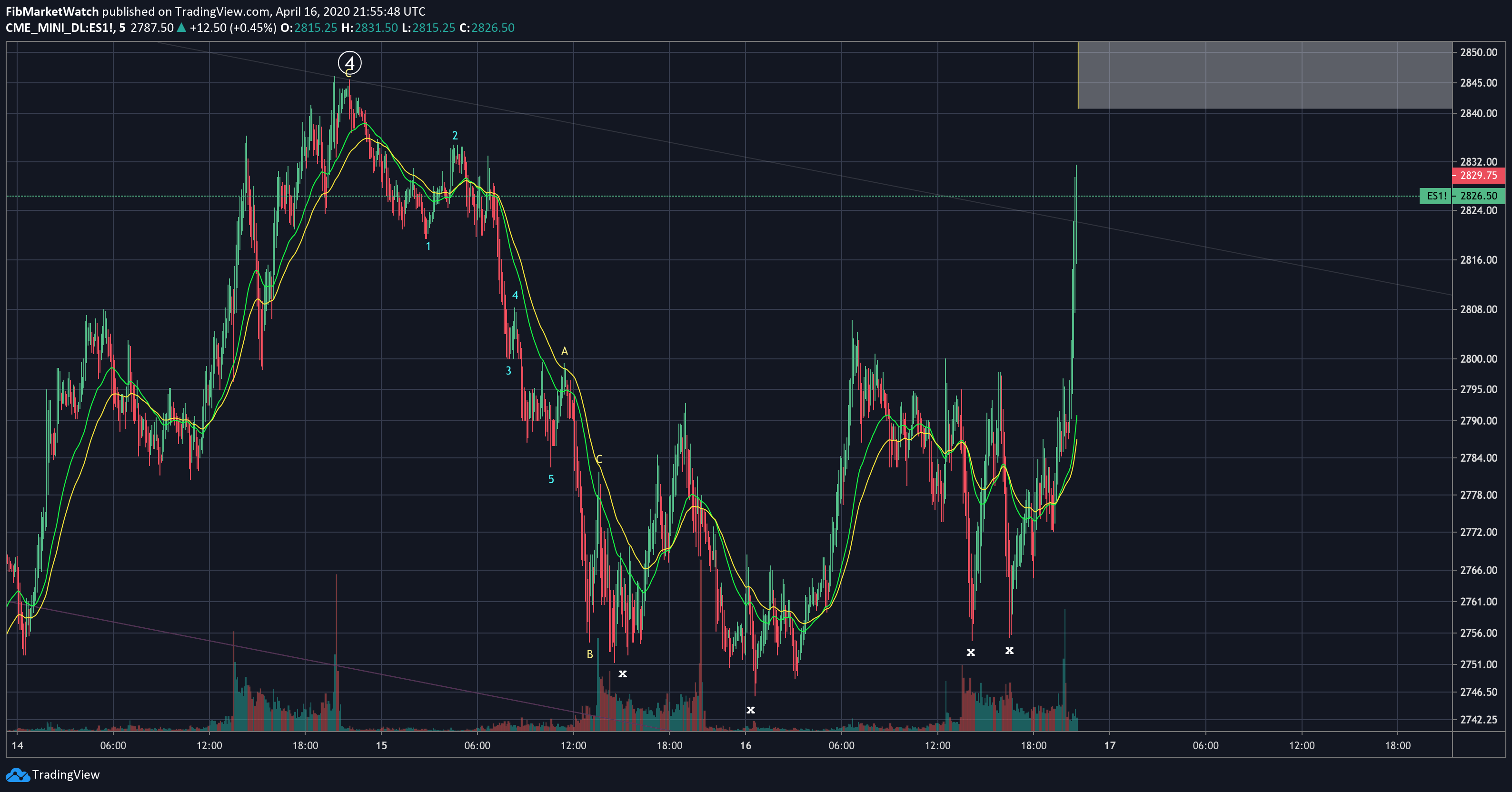Viewport: 1512px width, 792px height.
Task: Click the x marker beside label B
Action: (623, 673)
